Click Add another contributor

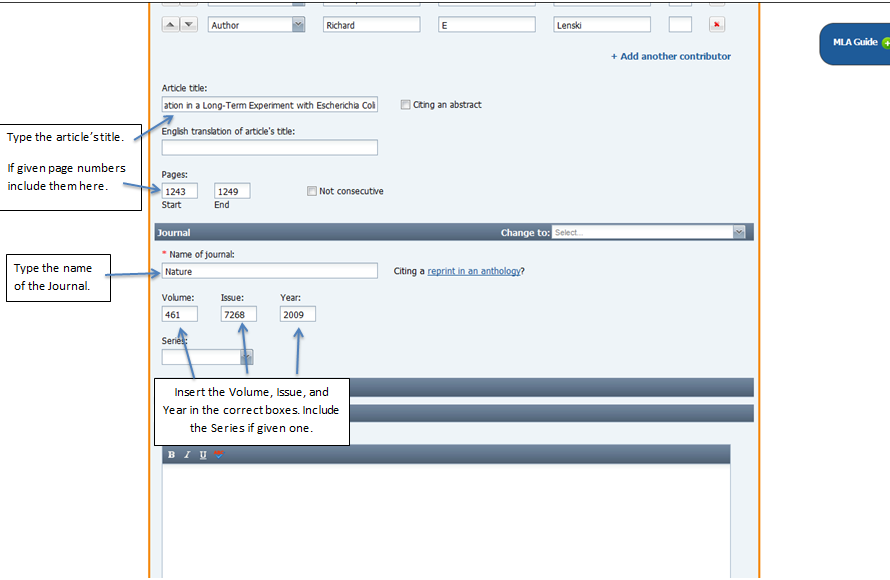(x=670, y=57)
